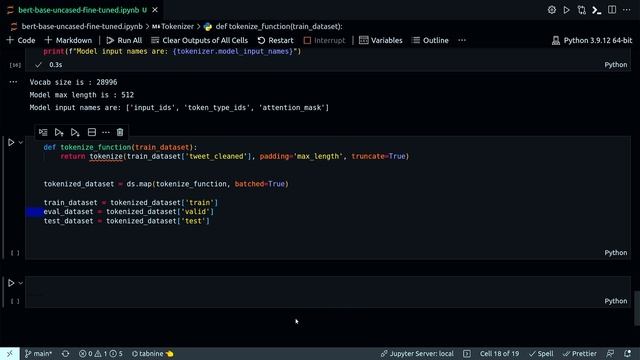Select Python 3.9.12 64-bit kernel
The width and height of the screenshot is (640, 360).
(x=592, y=40)
